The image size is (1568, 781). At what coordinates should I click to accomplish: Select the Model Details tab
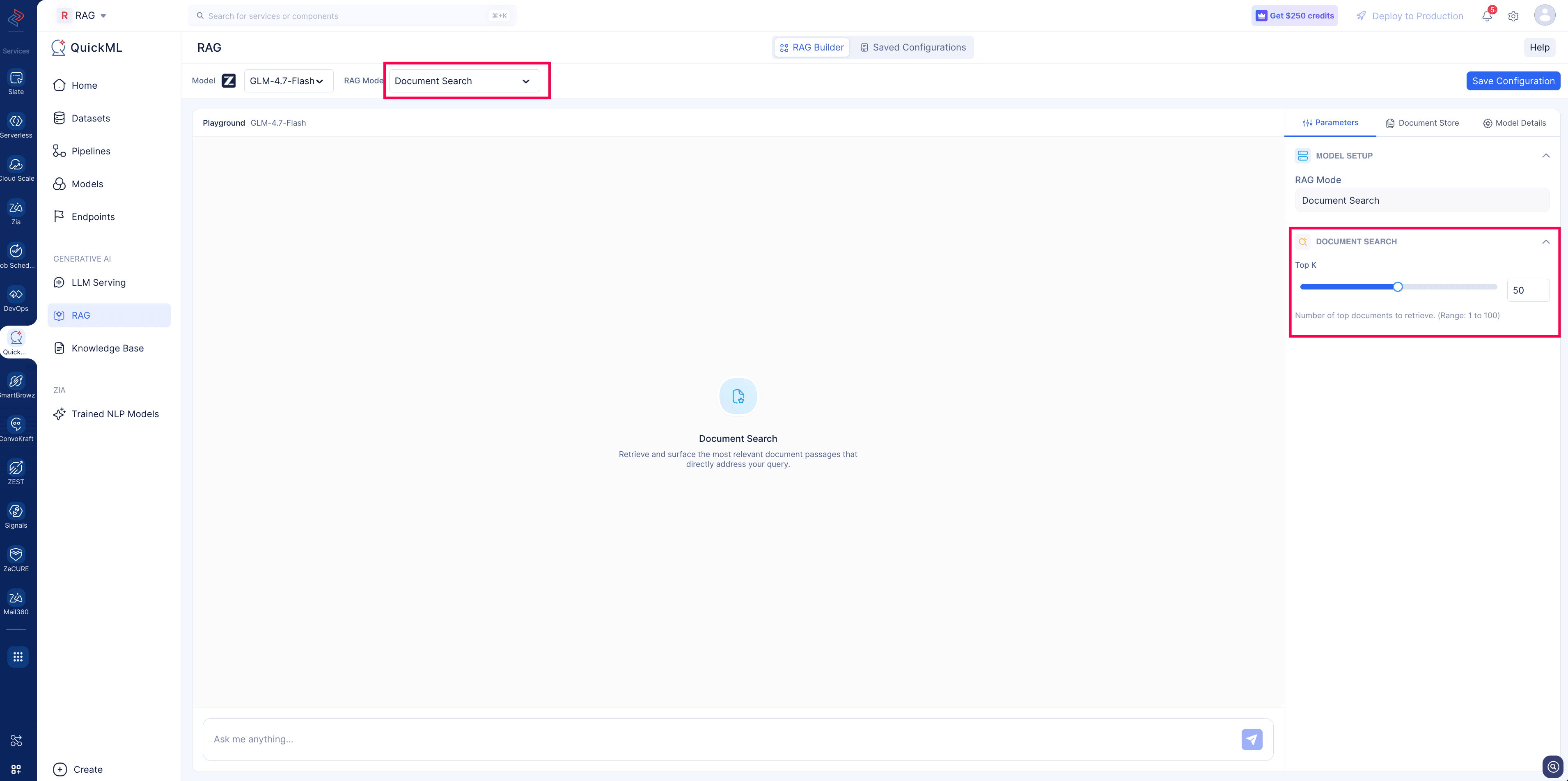tap(1514, 123)
